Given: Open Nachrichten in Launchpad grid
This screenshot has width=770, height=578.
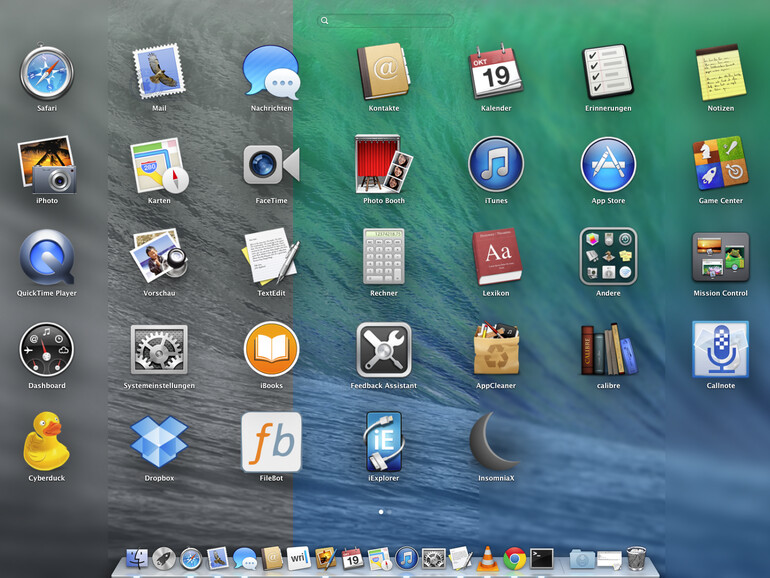Looking at the screenshot, I should click(271, 72).
